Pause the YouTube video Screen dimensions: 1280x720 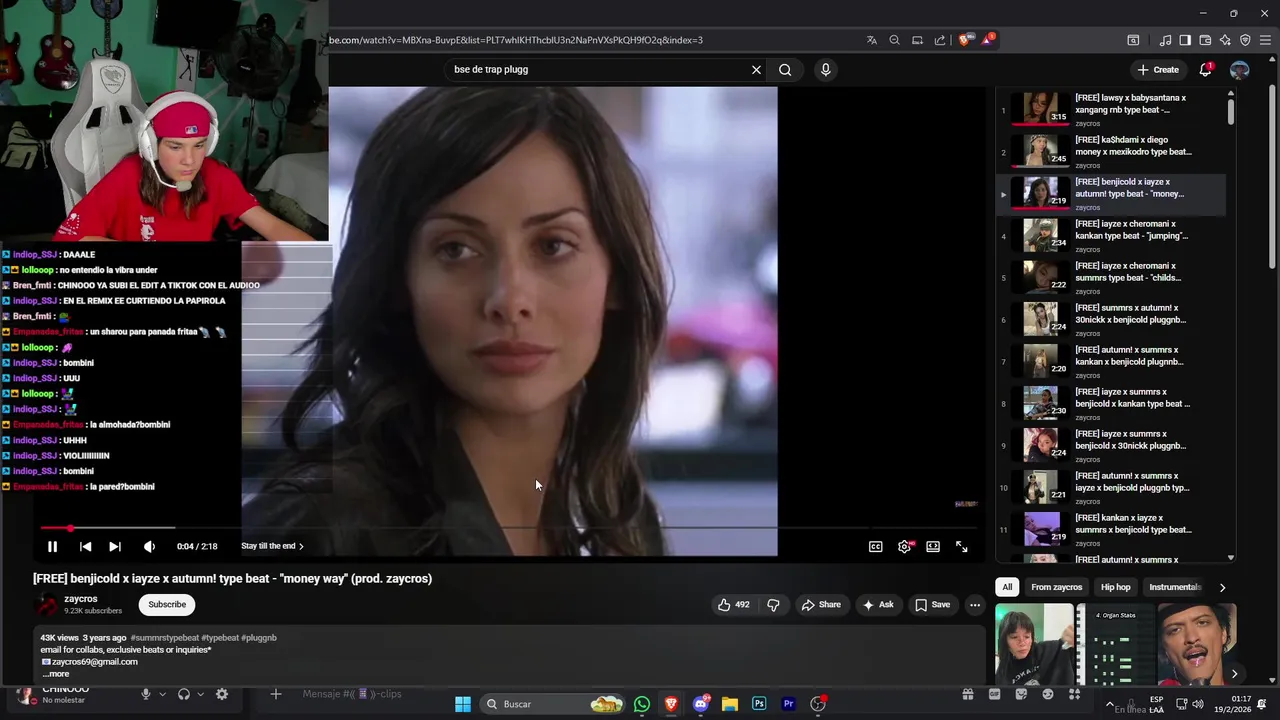coord(52,546)
